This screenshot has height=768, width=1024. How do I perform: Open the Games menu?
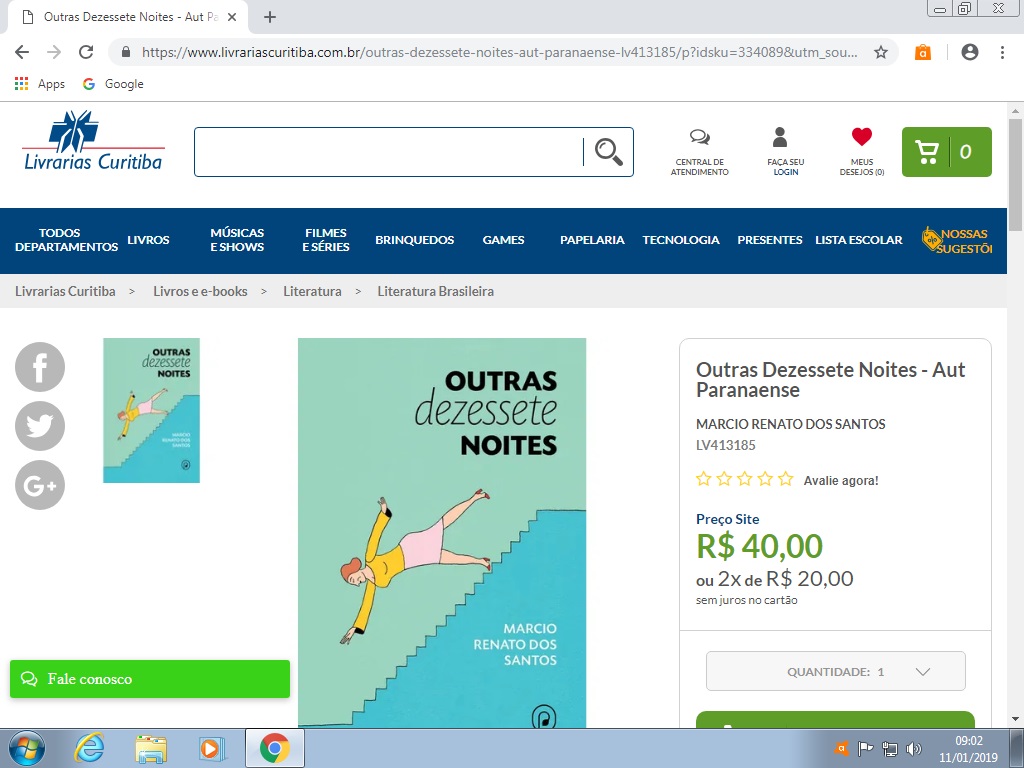coord(504,240)
